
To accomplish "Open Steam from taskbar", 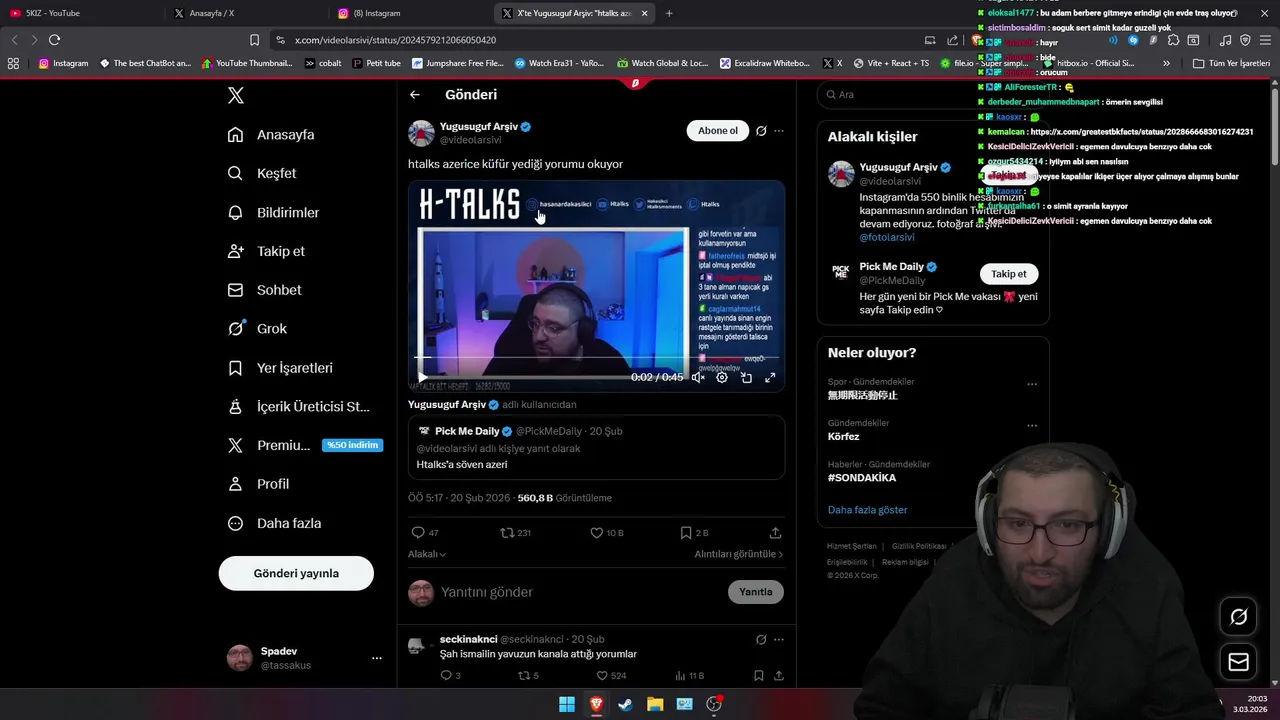I will pyautogui.click(x=625, y=704).
